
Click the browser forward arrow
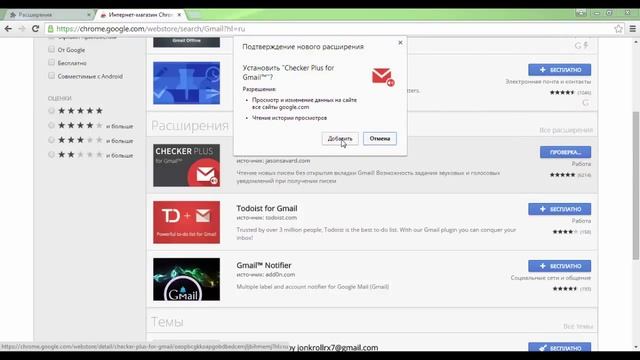pos(22,29)
